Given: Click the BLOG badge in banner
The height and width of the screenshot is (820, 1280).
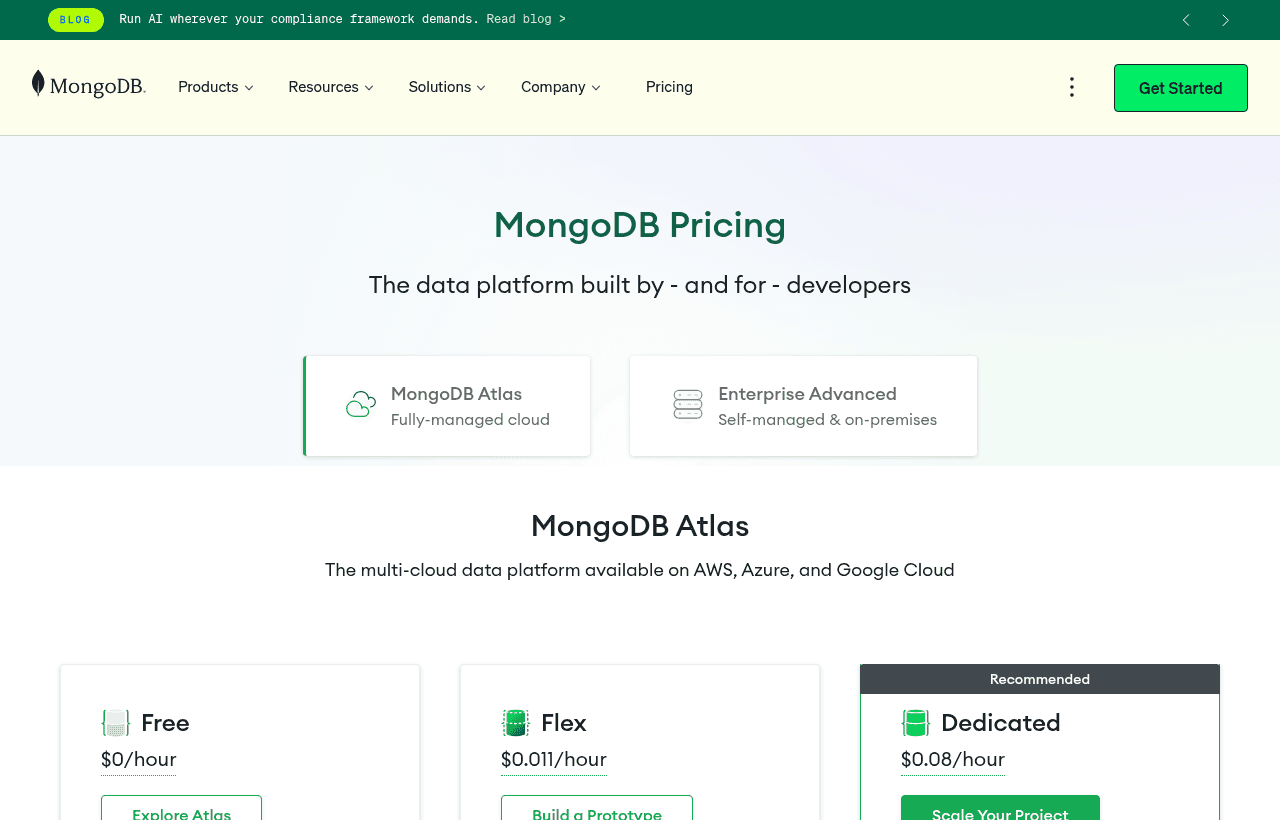Looking at the screenshot, I should click(x=76, y=20).
